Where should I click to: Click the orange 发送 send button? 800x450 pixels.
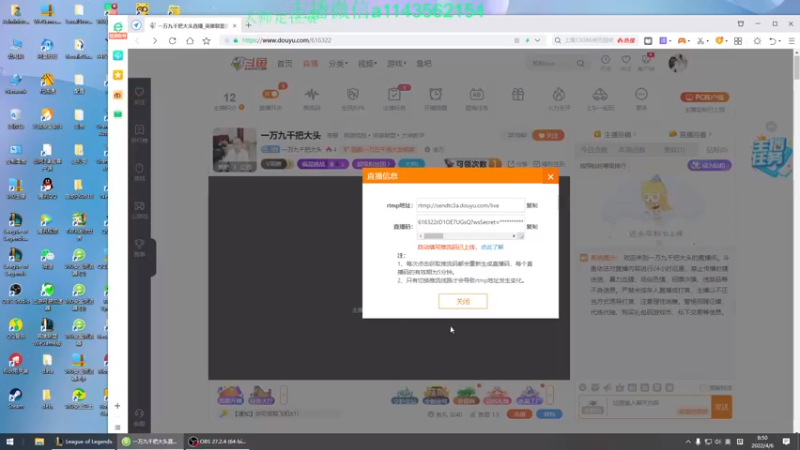click(721, 407)
